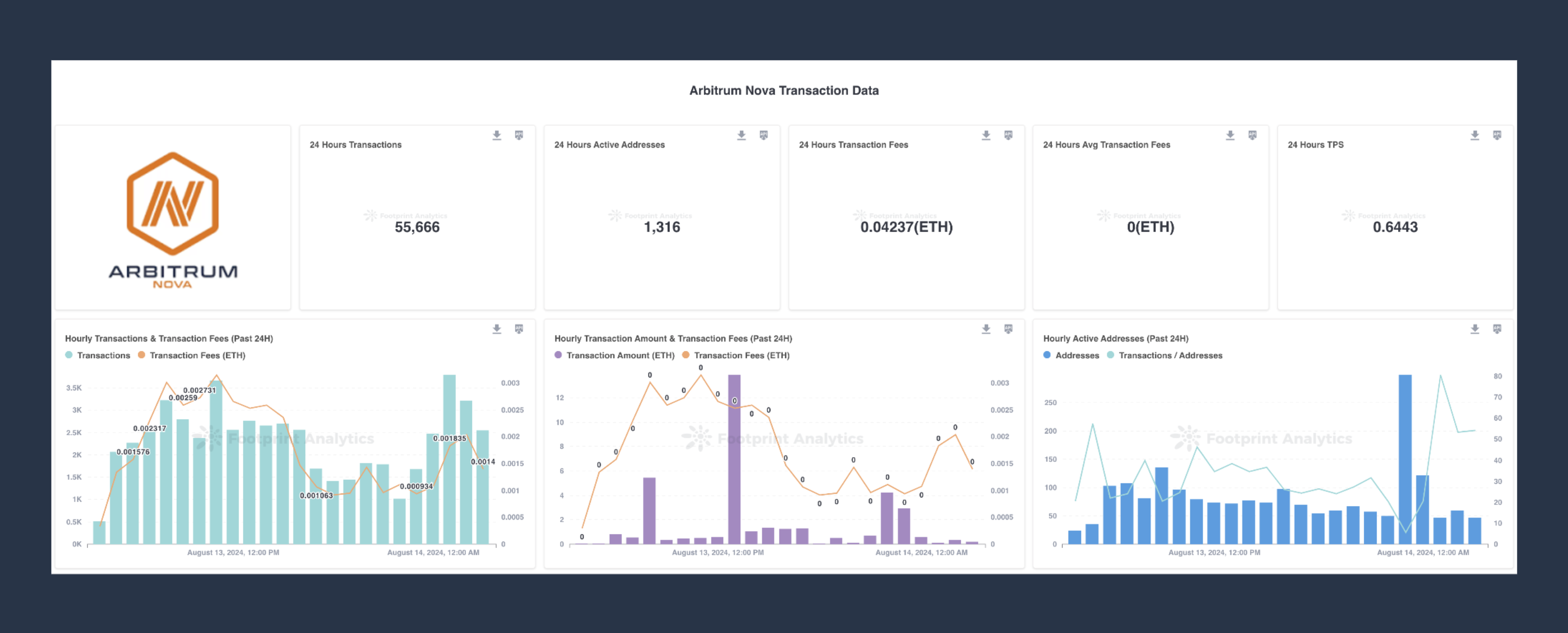Viewport: 1568px width, 633px height.
Task: Click the API icon on the Hourly Transaction Amount chart
Action: [1008, 329]
